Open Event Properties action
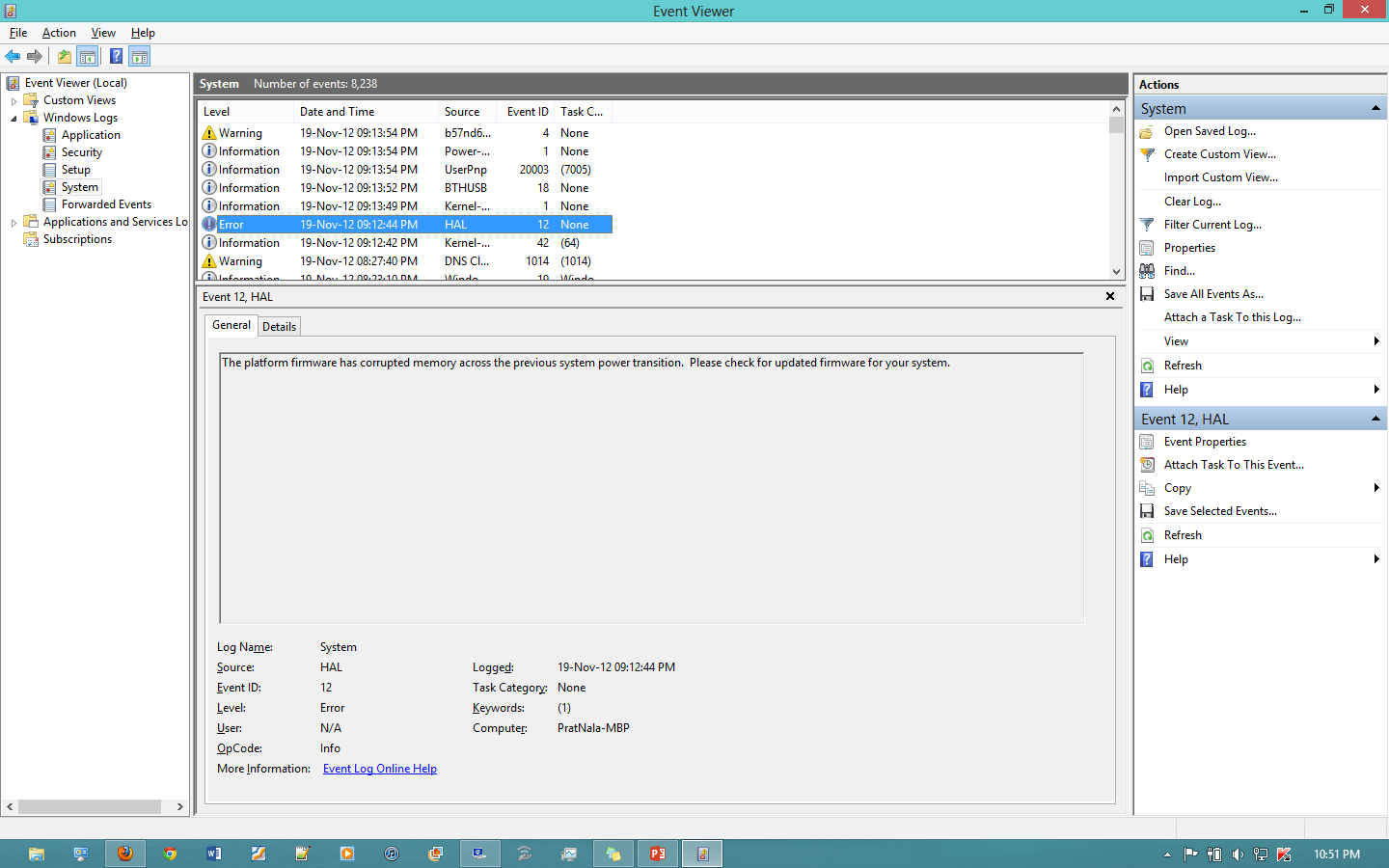Viewport: 1389px width, 868px height. click(1205, 442)
